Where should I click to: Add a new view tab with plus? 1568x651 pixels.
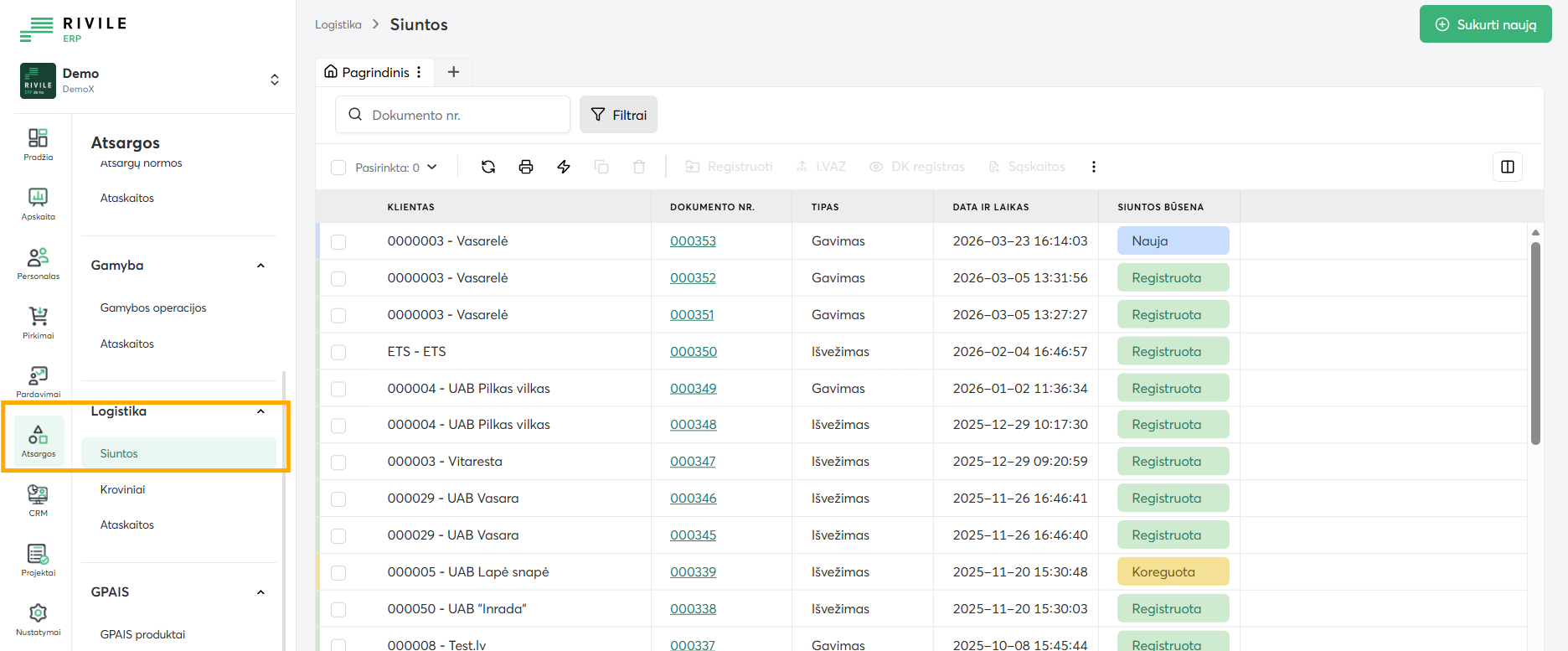(453, 72)
